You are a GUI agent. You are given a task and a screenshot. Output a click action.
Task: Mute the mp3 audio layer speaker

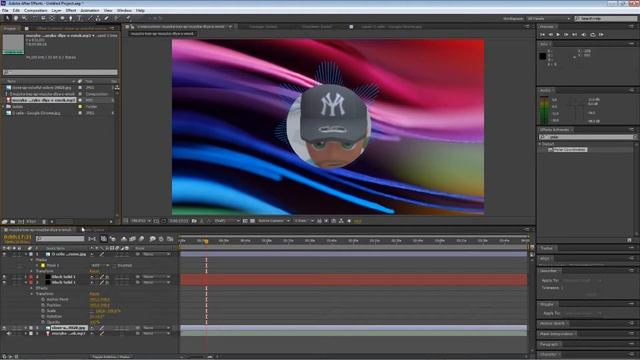[9, 333]
